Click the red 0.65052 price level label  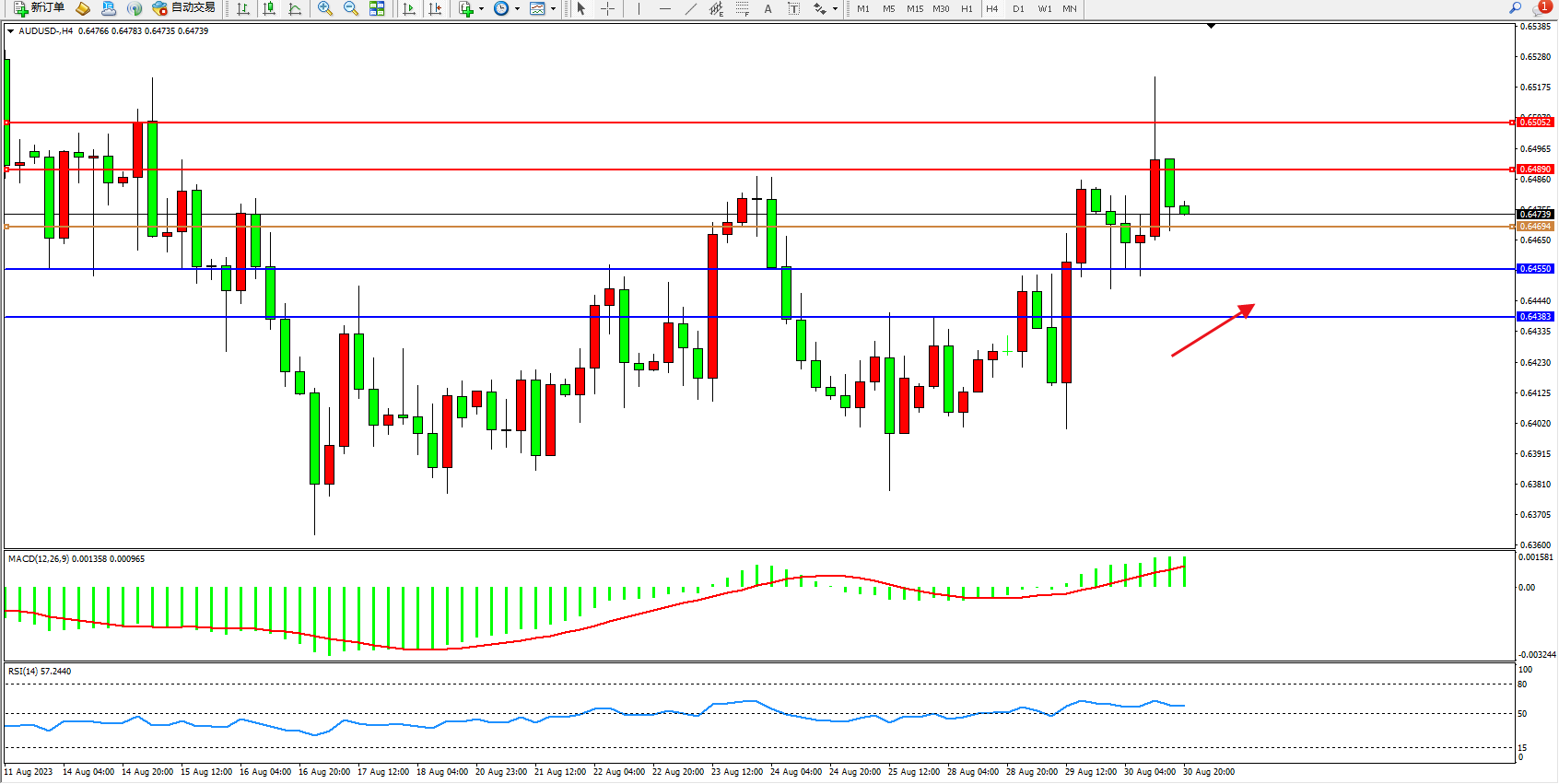[1534, 123]
